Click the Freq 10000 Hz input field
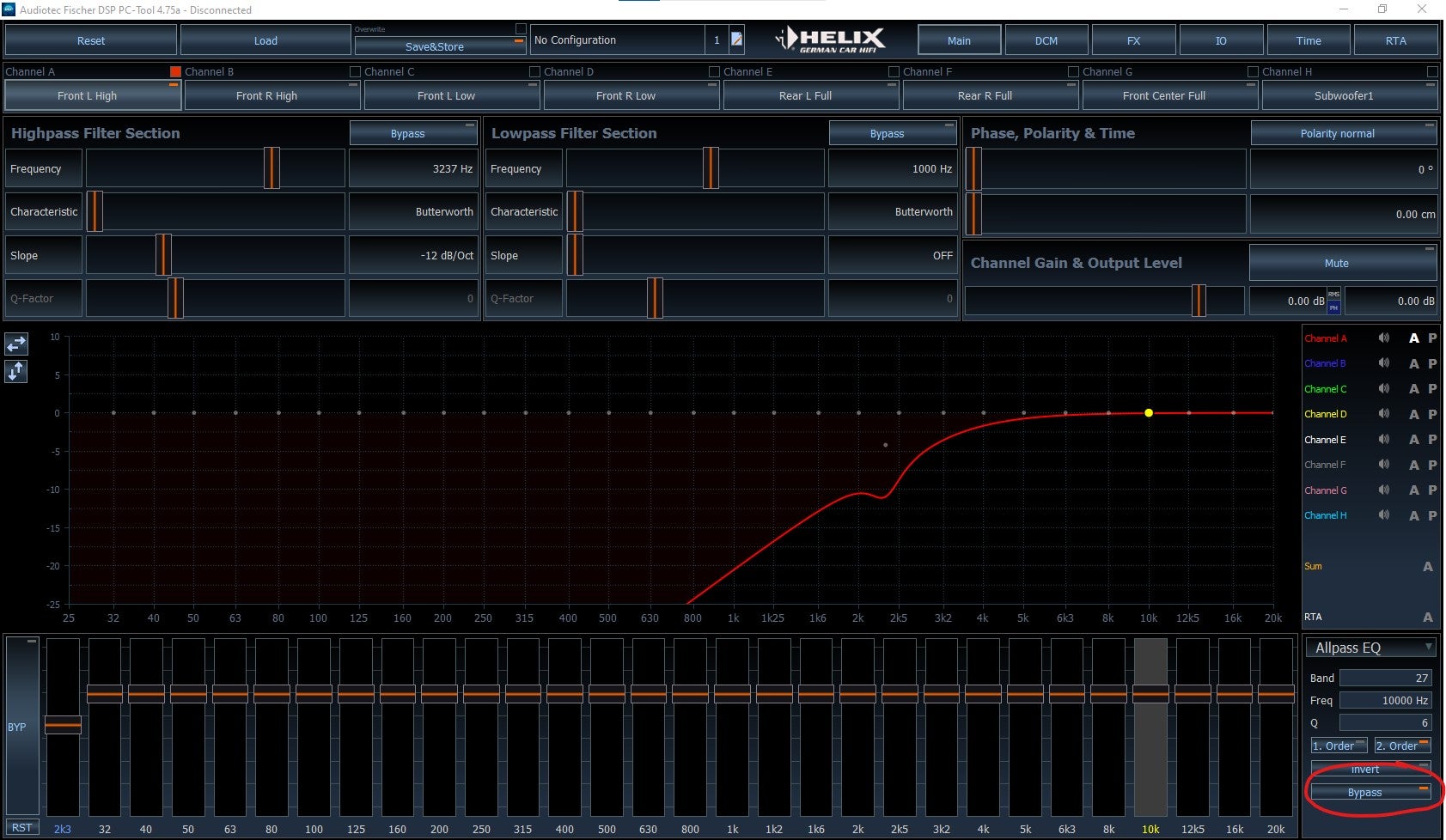The height and width of the screenshot is (840, 1446). 1385,700
